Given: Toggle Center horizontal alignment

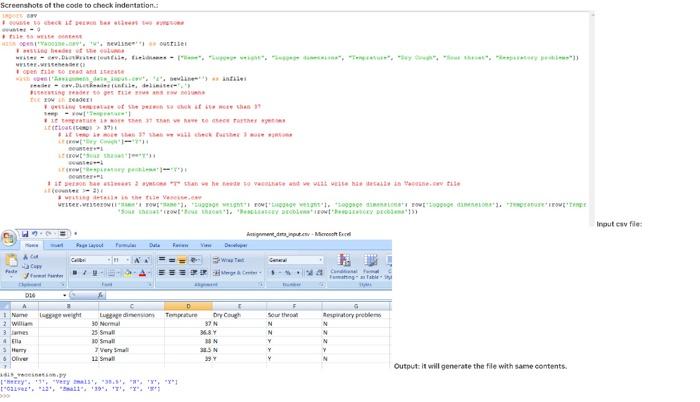Looking at the screenshot, I should pyautogui.click(x=172, y=272).
